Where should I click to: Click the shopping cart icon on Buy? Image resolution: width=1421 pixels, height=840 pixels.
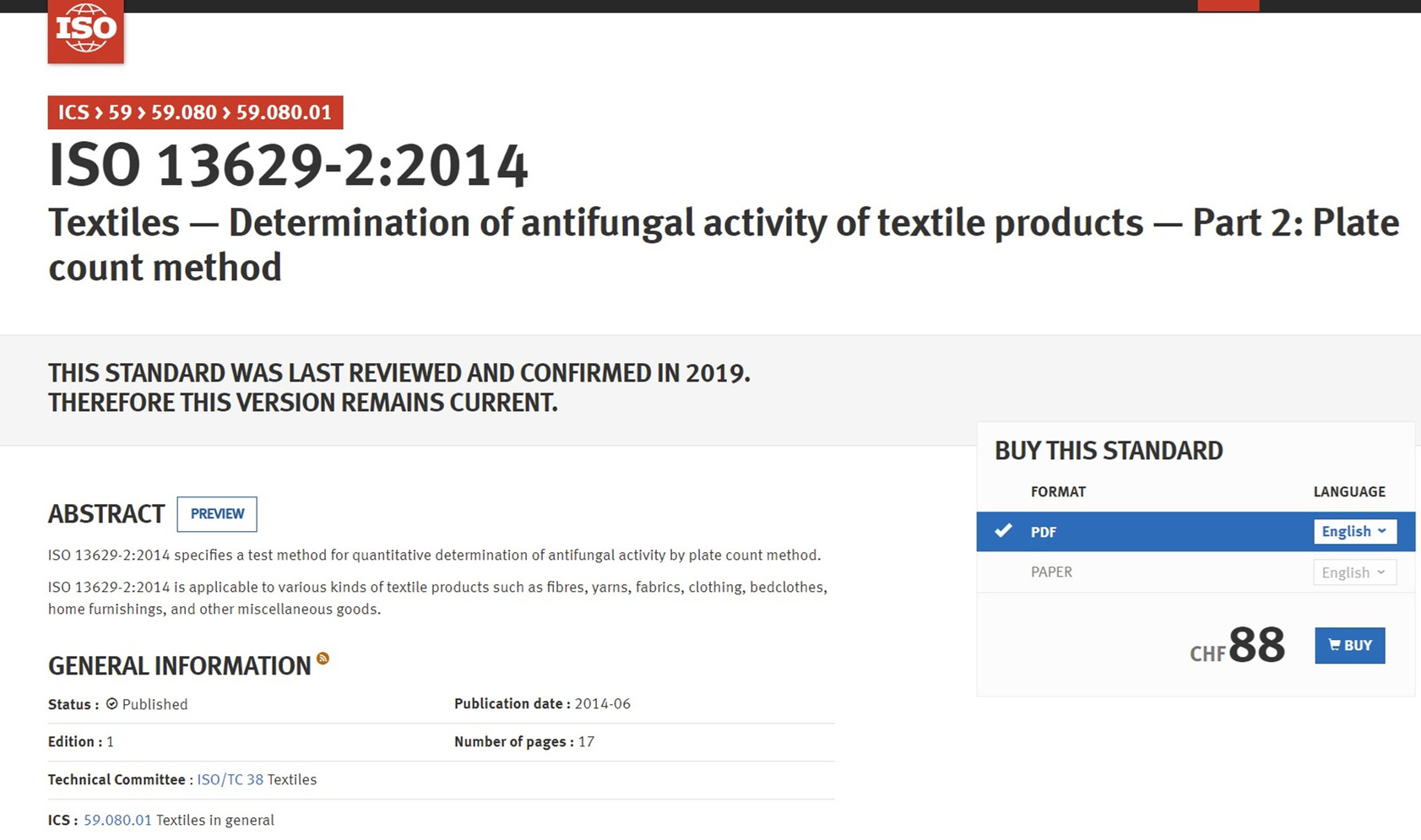coord(1334,645)
